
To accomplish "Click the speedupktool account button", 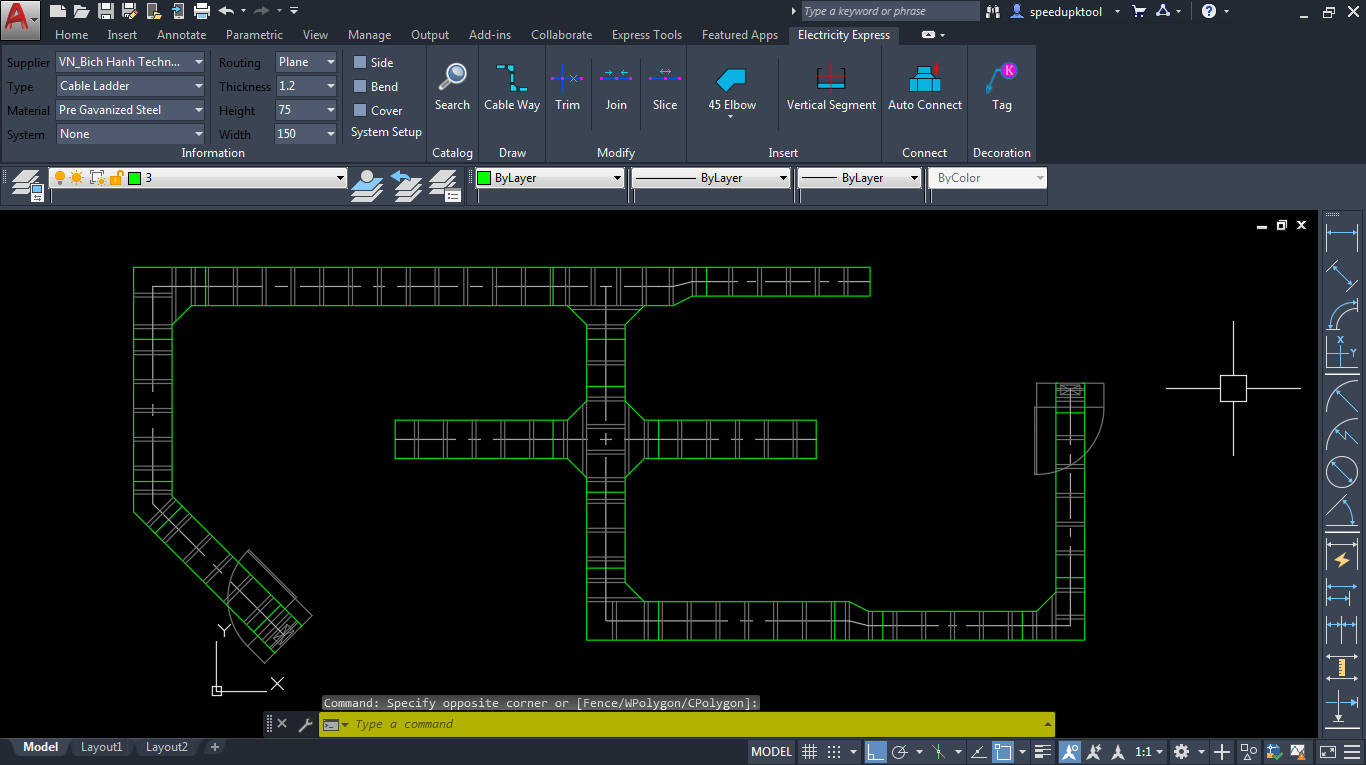I will point(1067,11).
